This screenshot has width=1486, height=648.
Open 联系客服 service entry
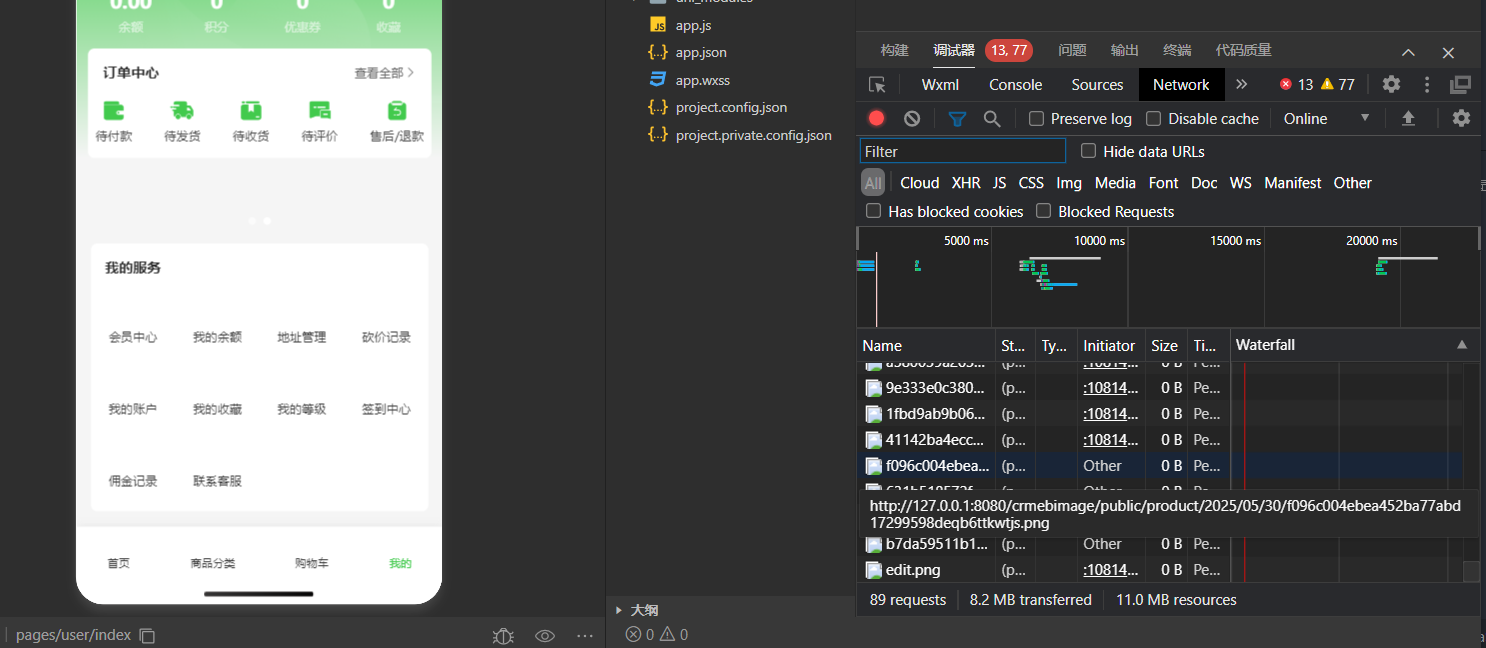tap(217, 481)
